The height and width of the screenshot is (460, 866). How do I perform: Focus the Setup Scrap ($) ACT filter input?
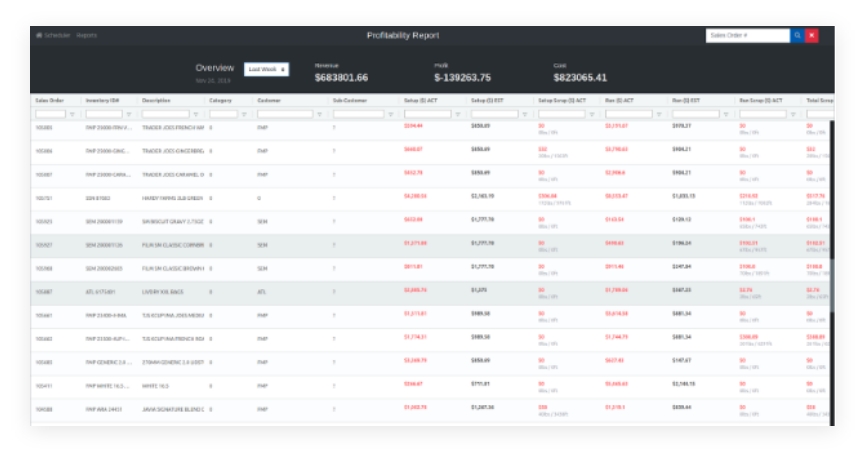(x=562, y=114)
